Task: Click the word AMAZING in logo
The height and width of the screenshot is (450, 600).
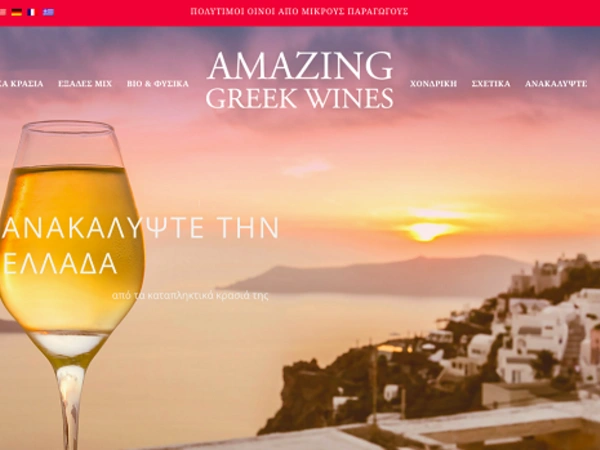Action: coord(300,66)
